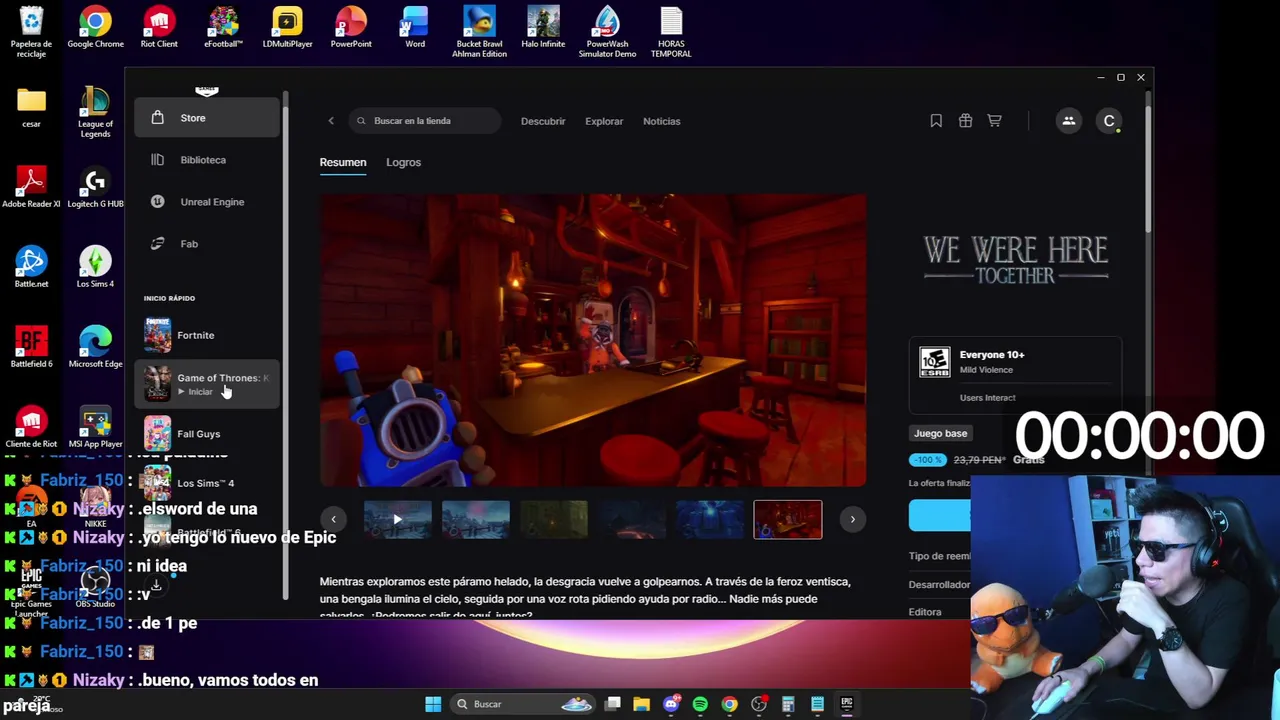
Task: Go back with the store back arrow
Action: (331, 121)
